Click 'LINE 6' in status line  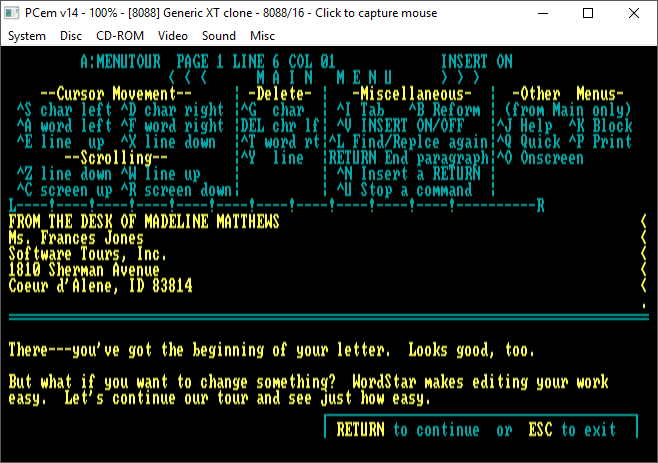(x=256, y=62)
